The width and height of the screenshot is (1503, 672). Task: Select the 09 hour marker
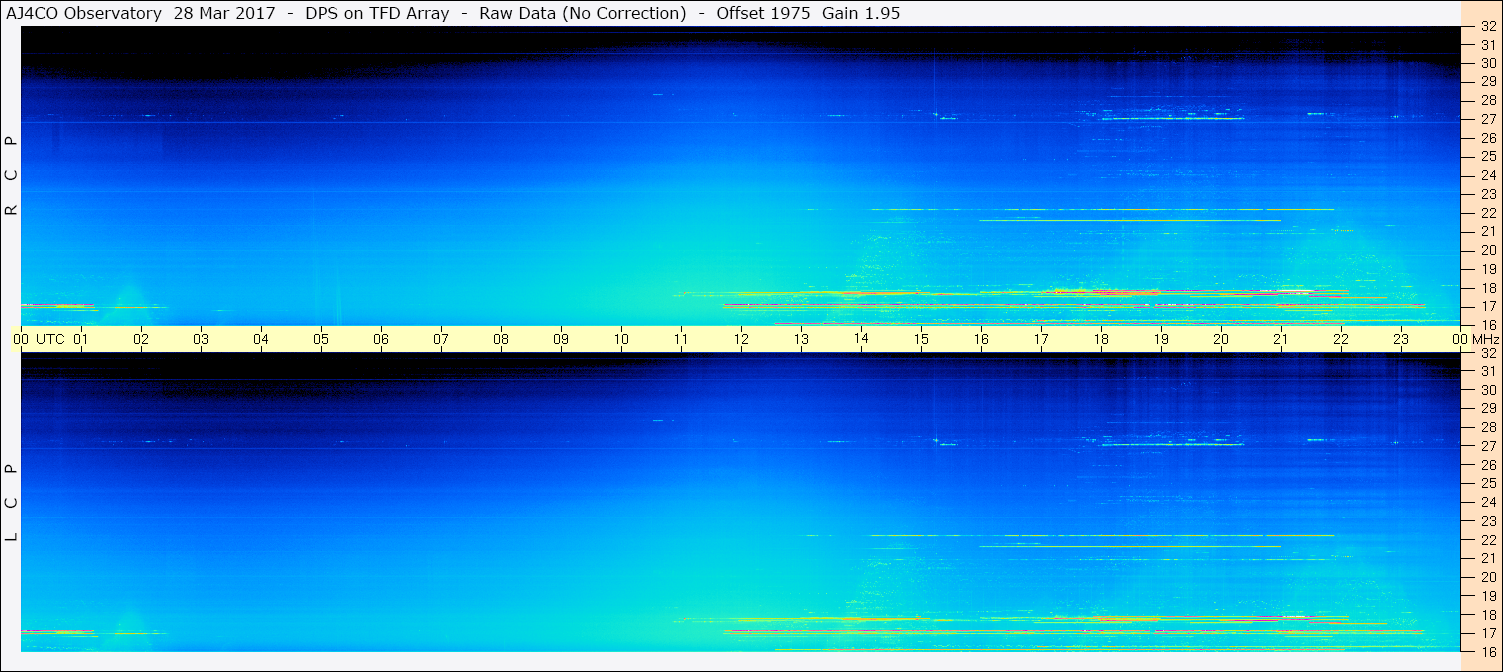tap(561, 339)
